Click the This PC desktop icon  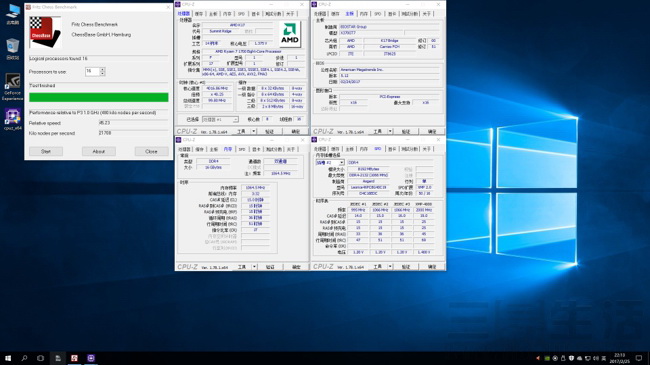pos(12,14)
